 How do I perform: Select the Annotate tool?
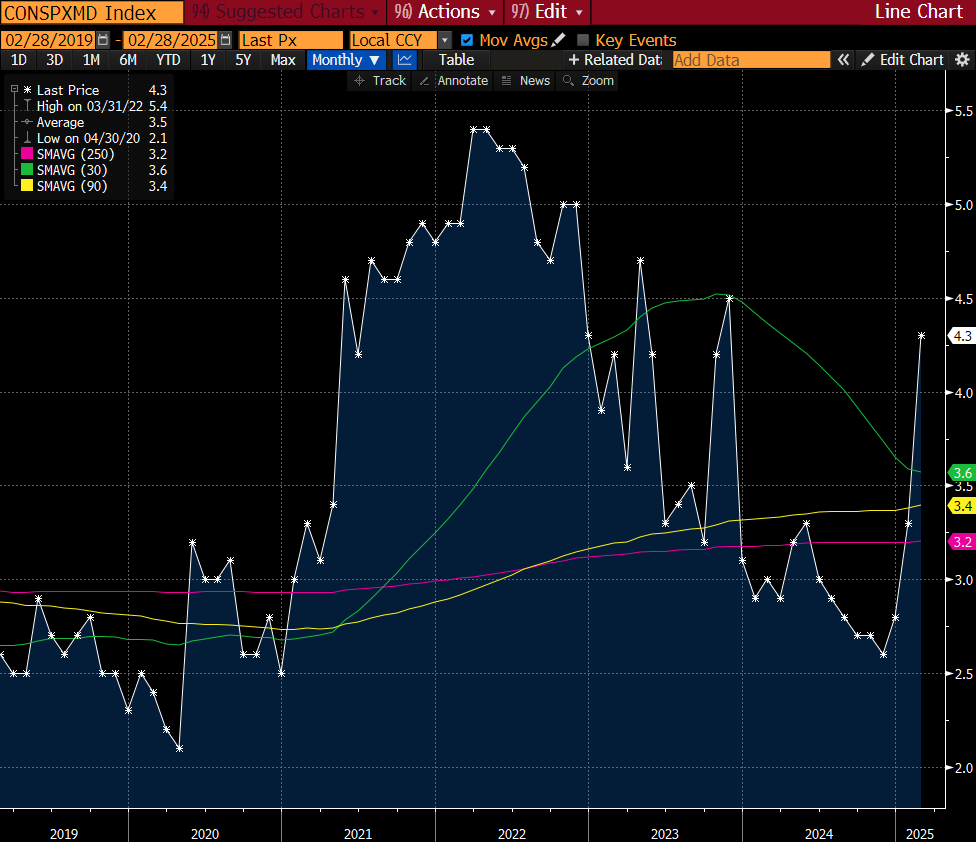(x=453, y=80)
